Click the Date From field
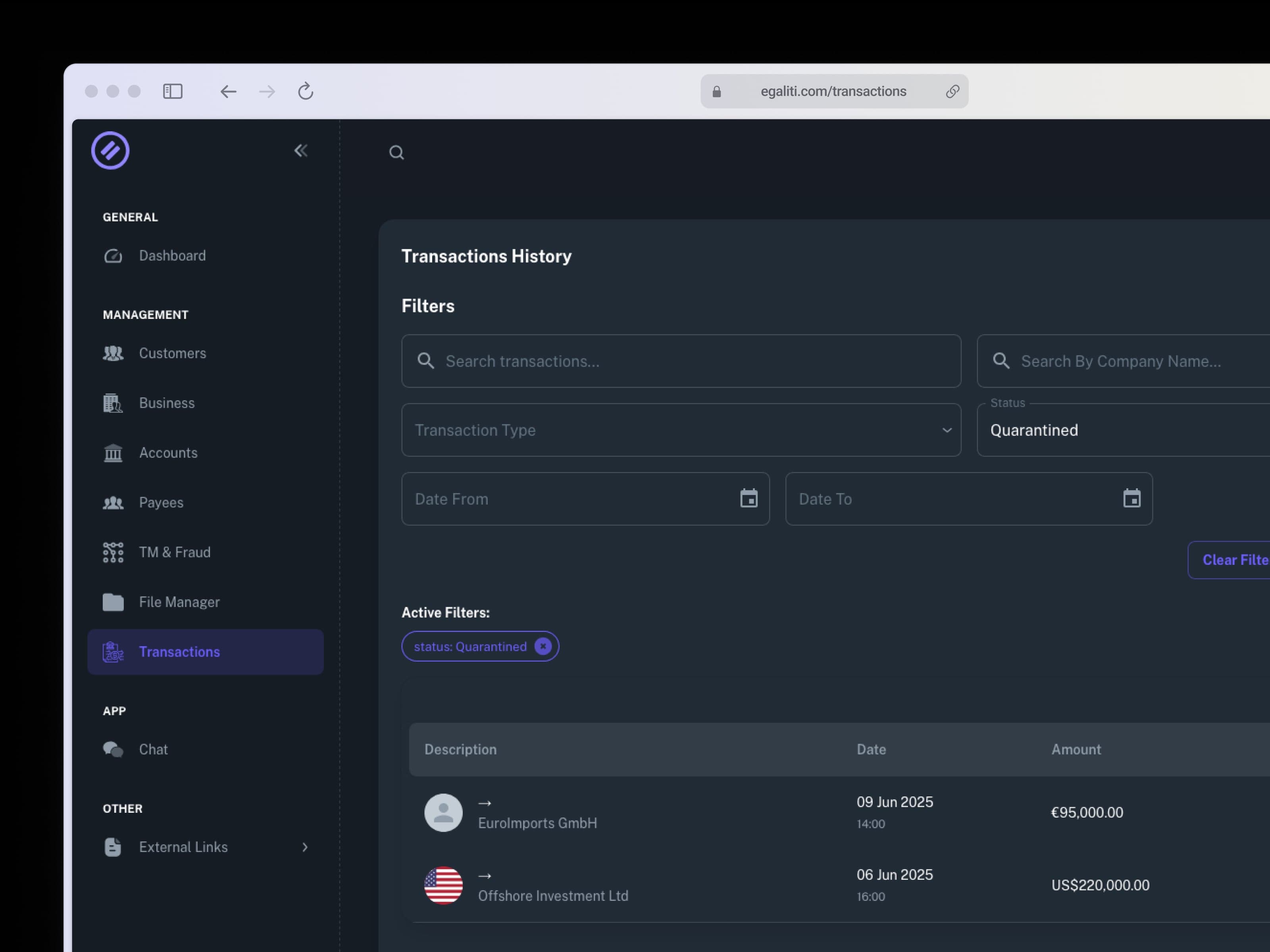 pos(586,499)
